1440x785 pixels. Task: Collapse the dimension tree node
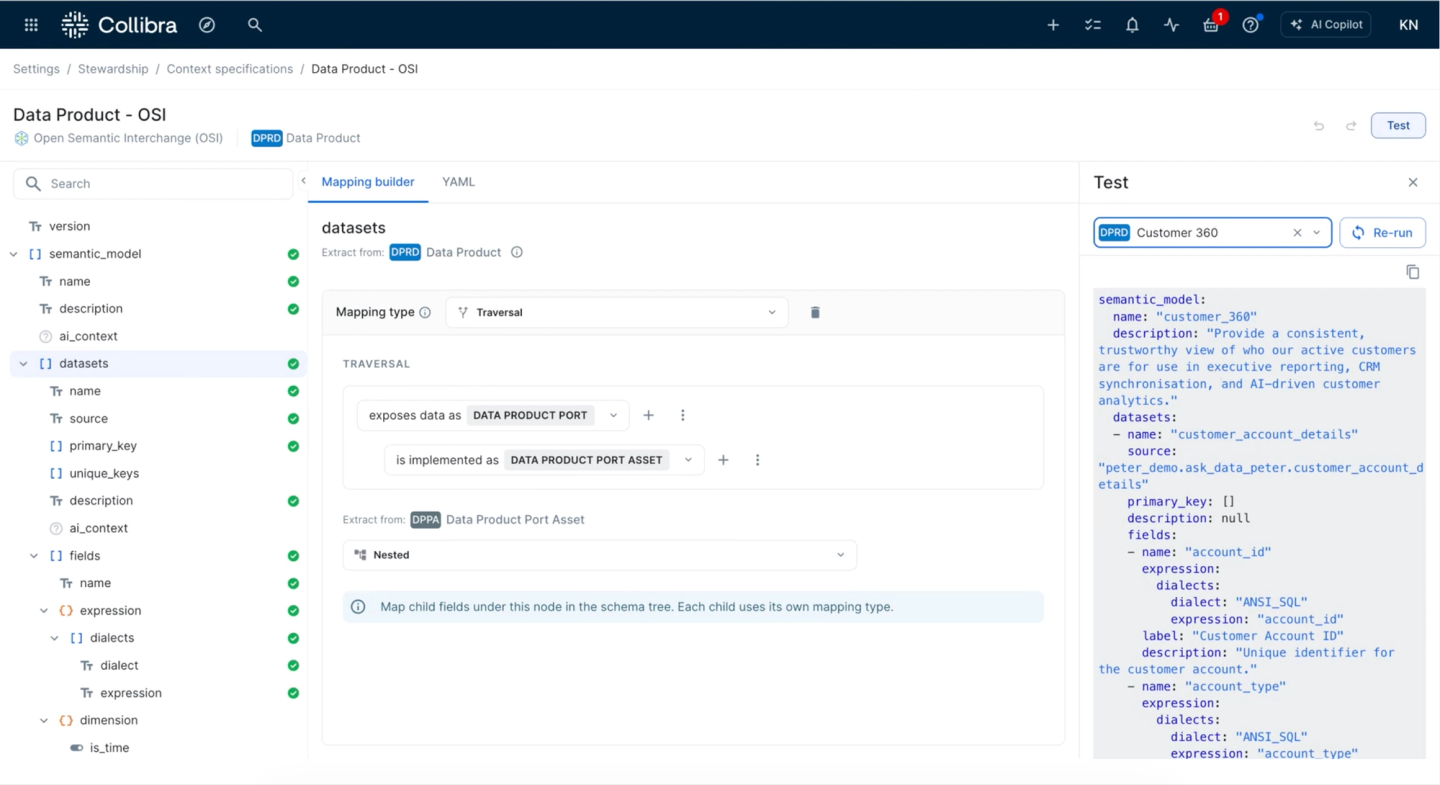coord(44,720)
